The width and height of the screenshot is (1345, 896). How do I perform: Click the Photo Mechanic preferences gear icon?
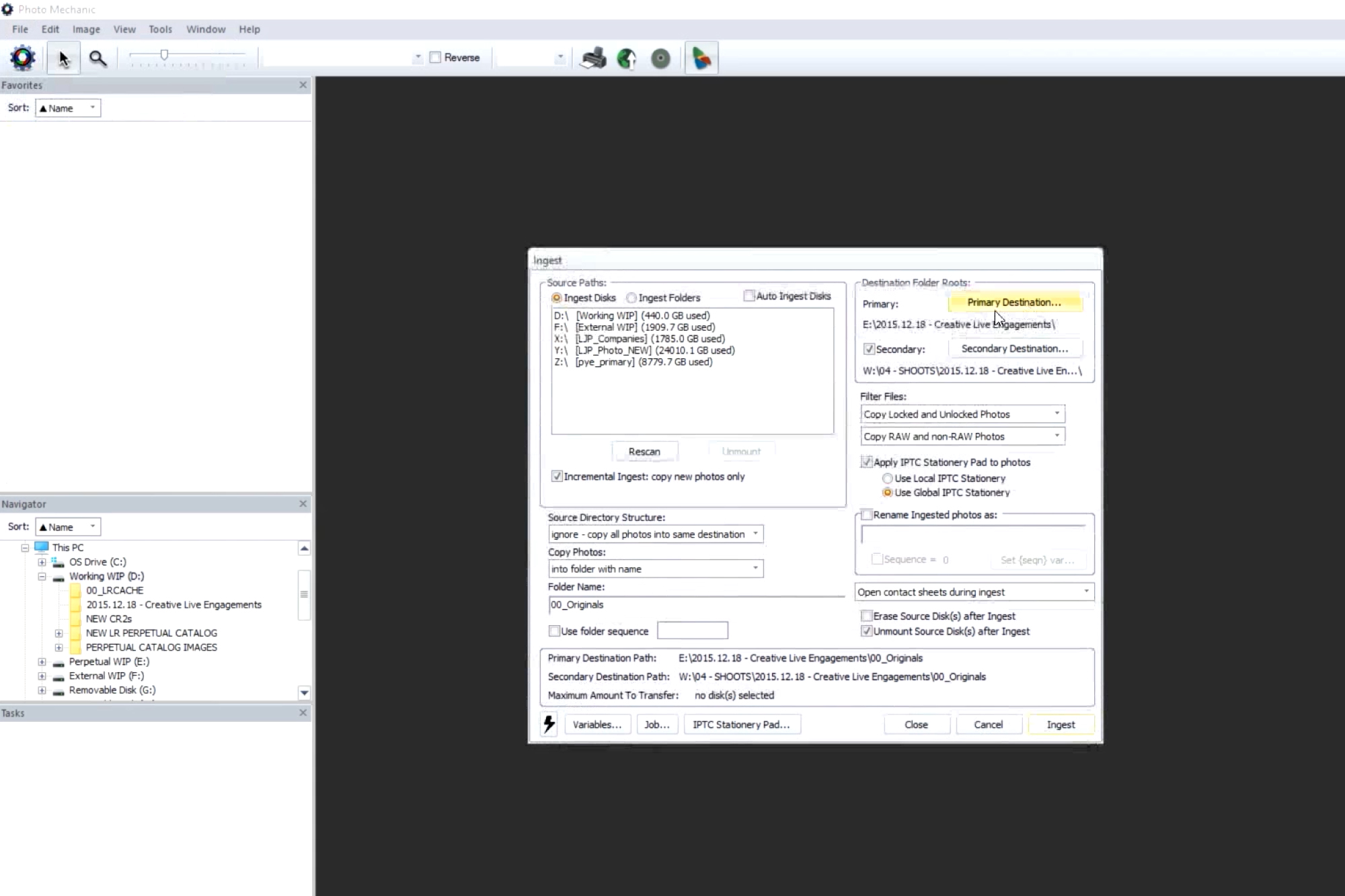(23, 58)
